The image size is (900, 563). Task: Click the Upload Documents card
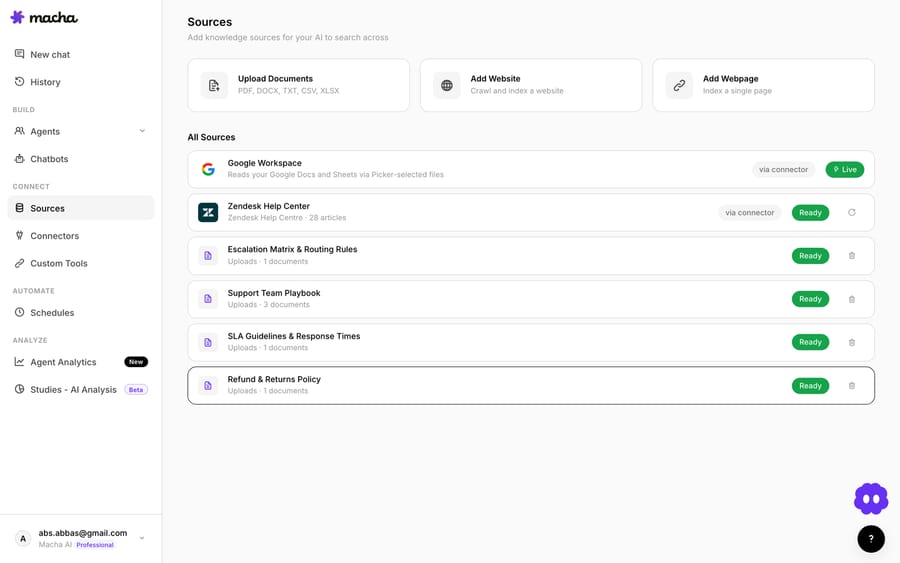298,85
